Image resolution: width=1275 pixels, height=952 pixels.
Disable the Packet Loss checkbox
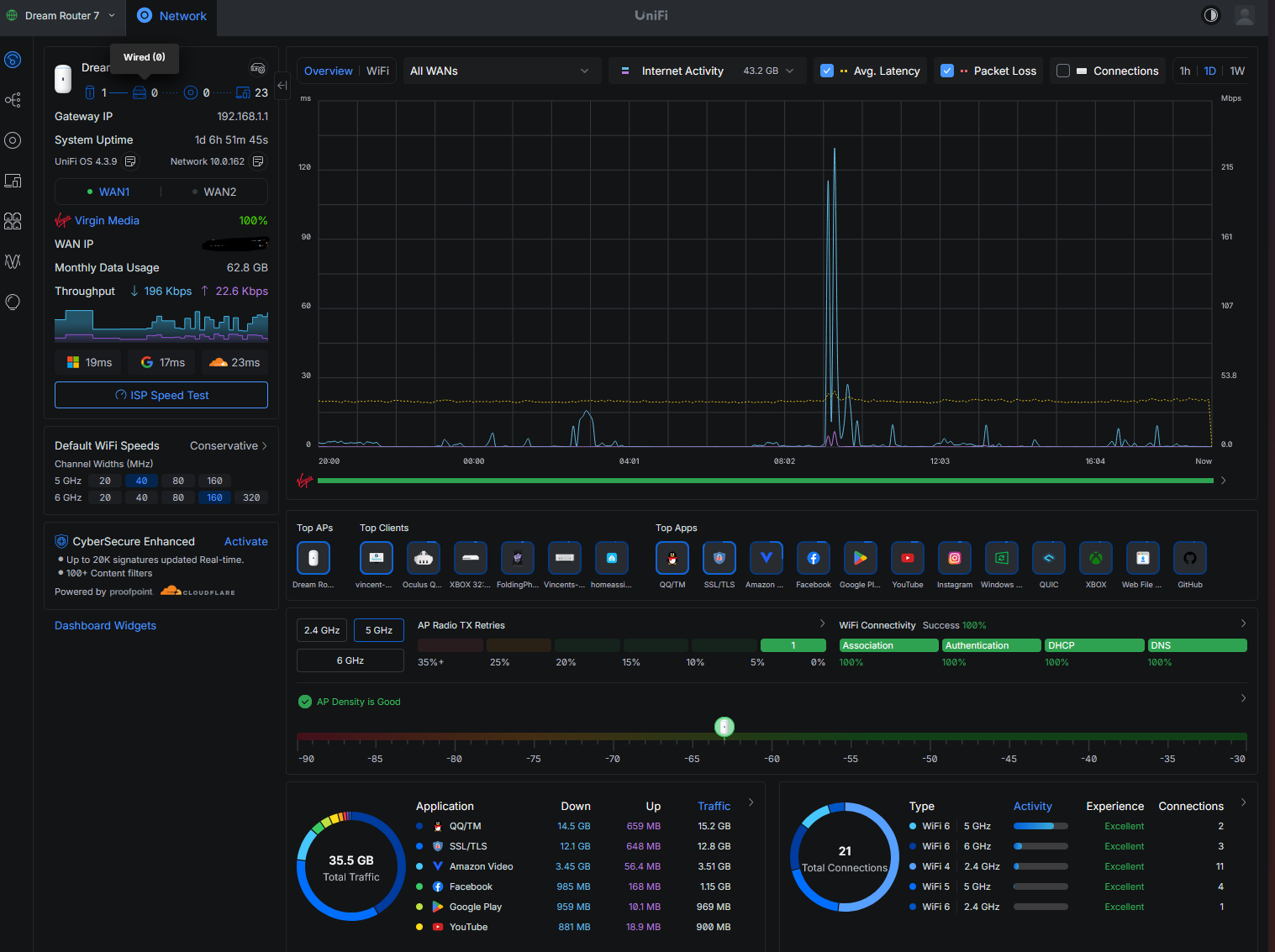947,71
